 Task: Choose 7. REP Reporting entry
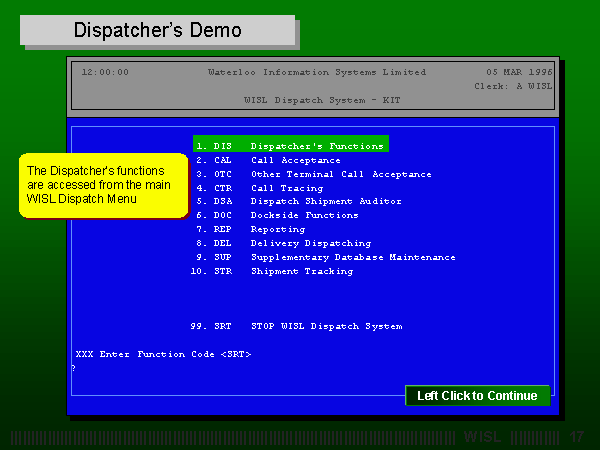coord(251,229)
